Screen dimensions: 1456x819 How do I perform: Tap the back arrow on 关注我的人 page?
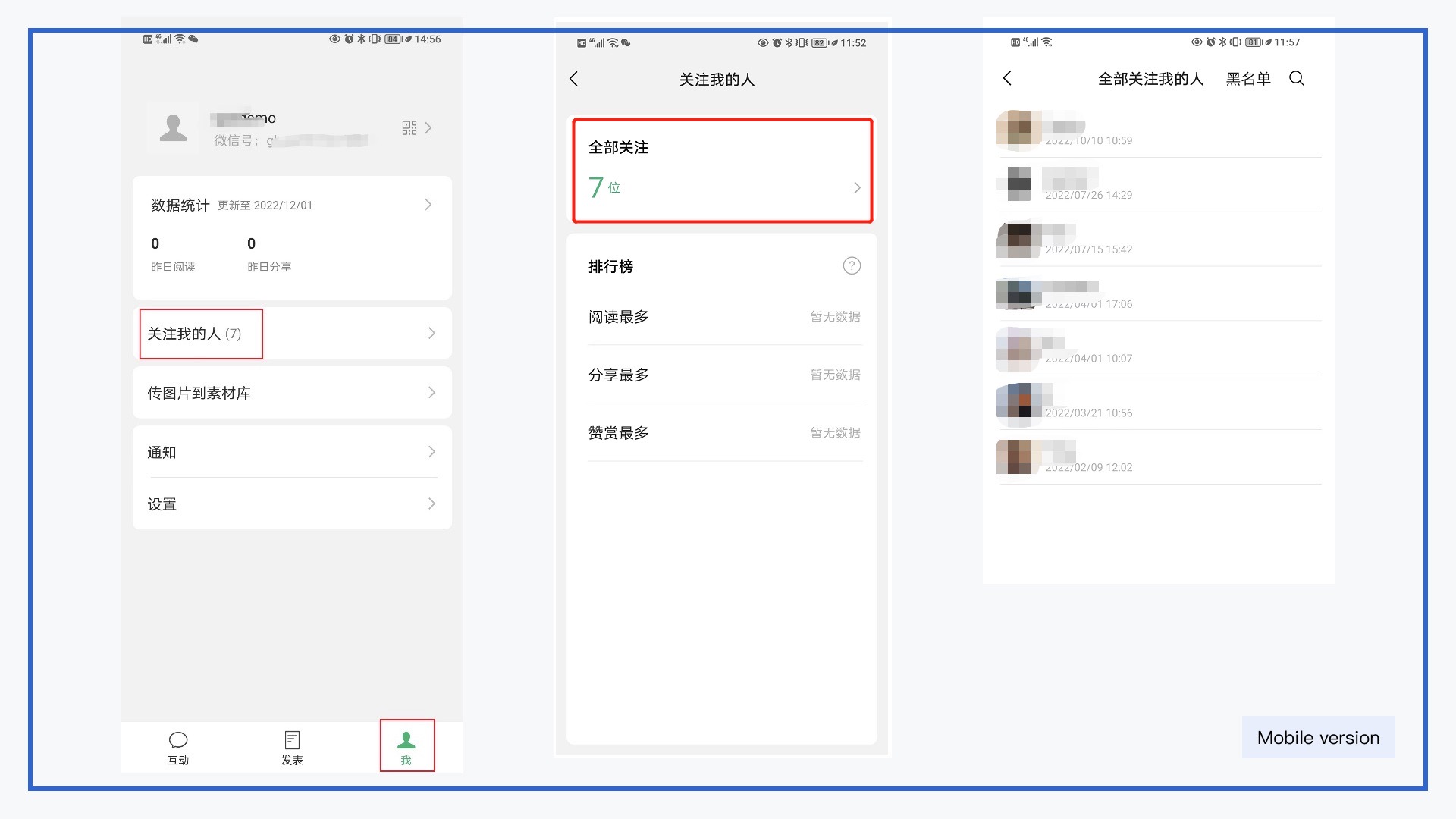pyautogui.click(x=574, y=78)
